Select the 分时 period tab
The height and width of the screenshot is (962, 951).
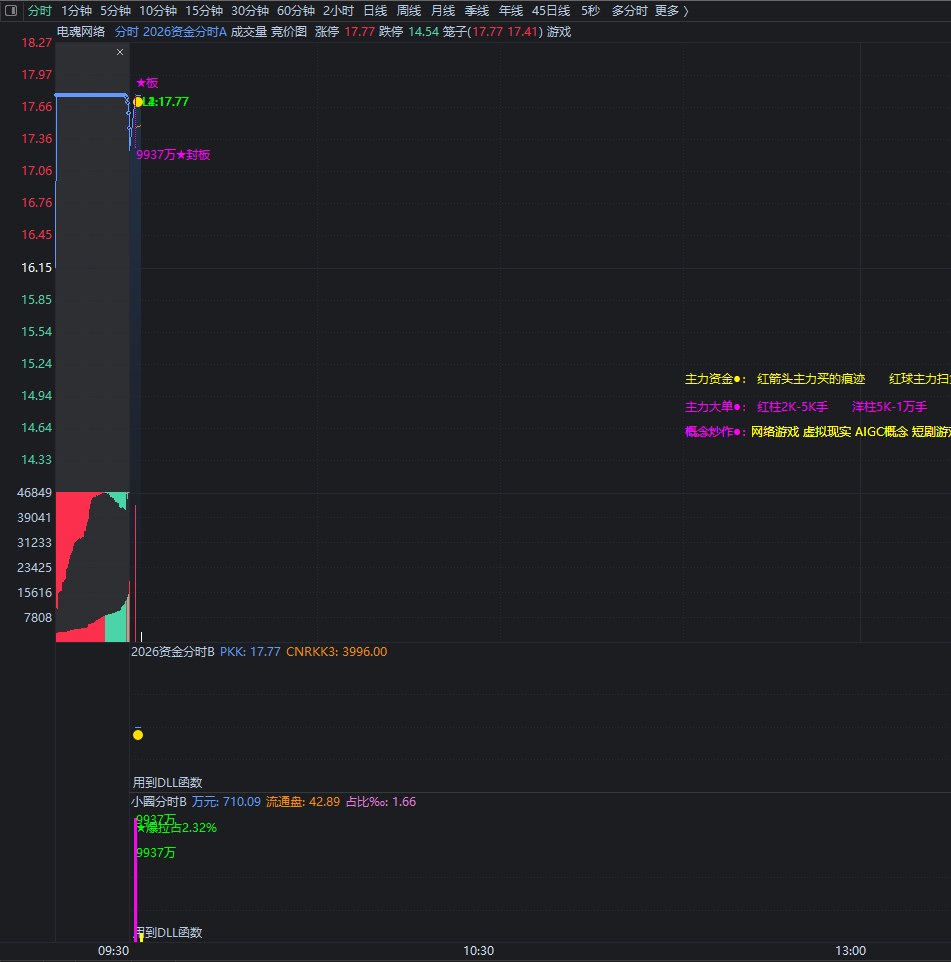click(39, 11)
